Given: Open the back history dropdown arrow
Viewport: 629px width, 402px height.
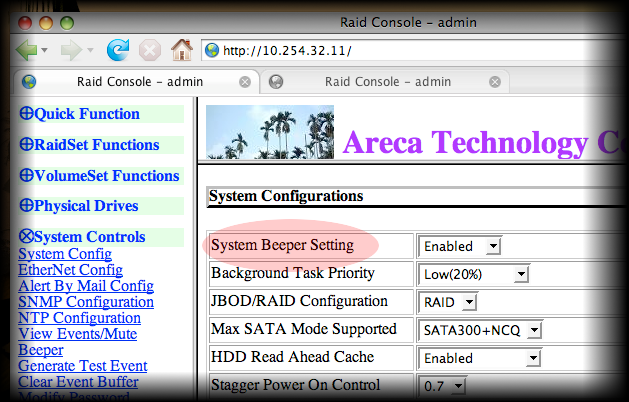Looking at the screenshot, I should [x=45, y=51].
